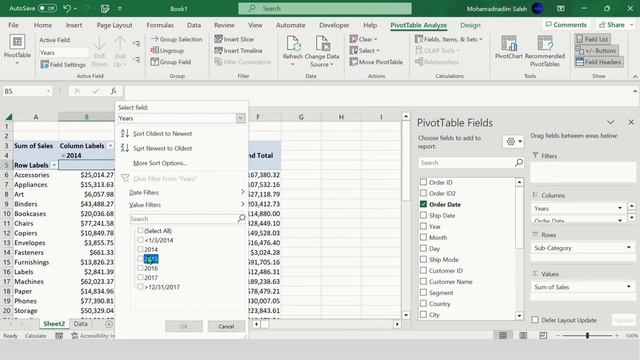
Task: Check the (Select All) box
Action: point(140,231)
